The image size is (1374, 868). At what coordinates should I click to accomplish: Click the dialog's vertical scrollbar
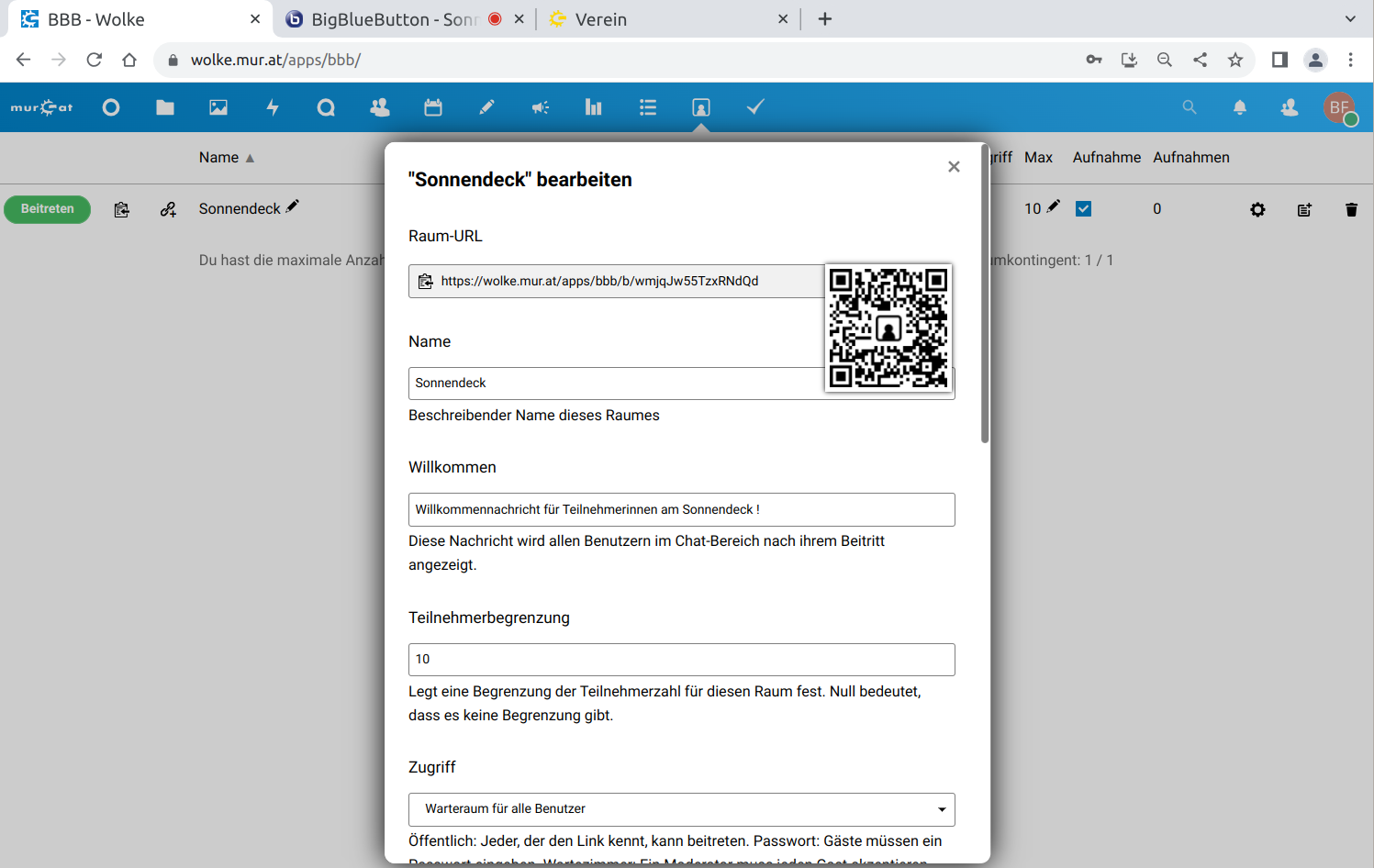(x=985, y=294)
